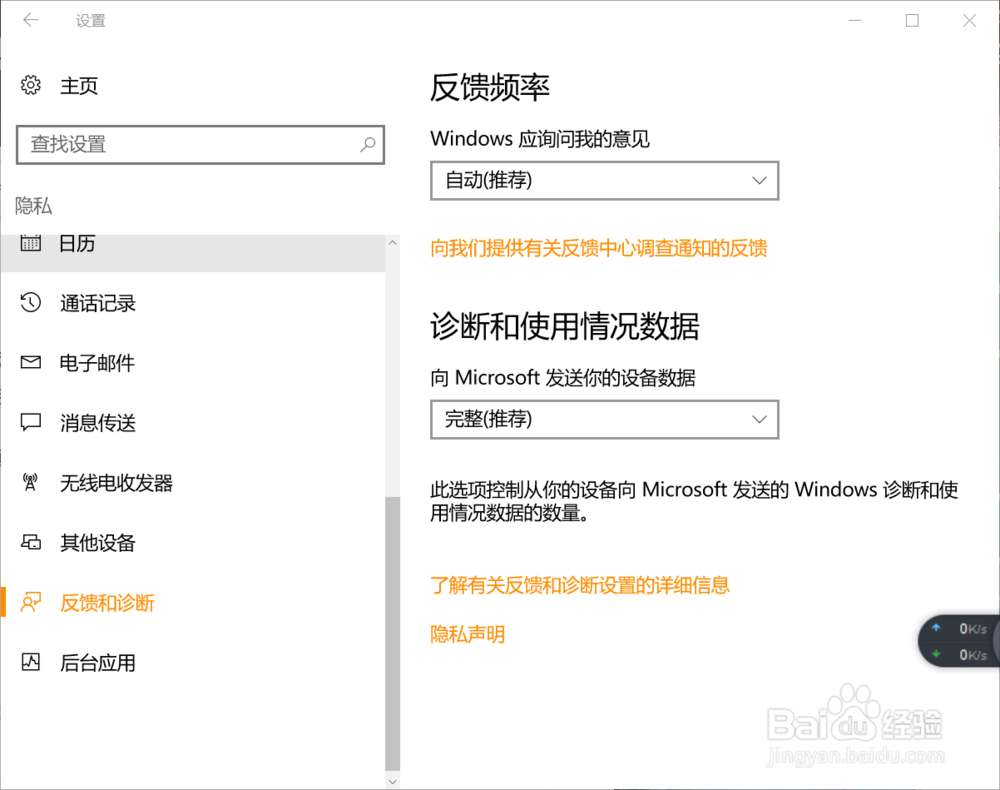Click the 反馈和诊断 person feedback icon
Image resolution: width=1000 pixels, height=790 pixels.
(31, 602)
